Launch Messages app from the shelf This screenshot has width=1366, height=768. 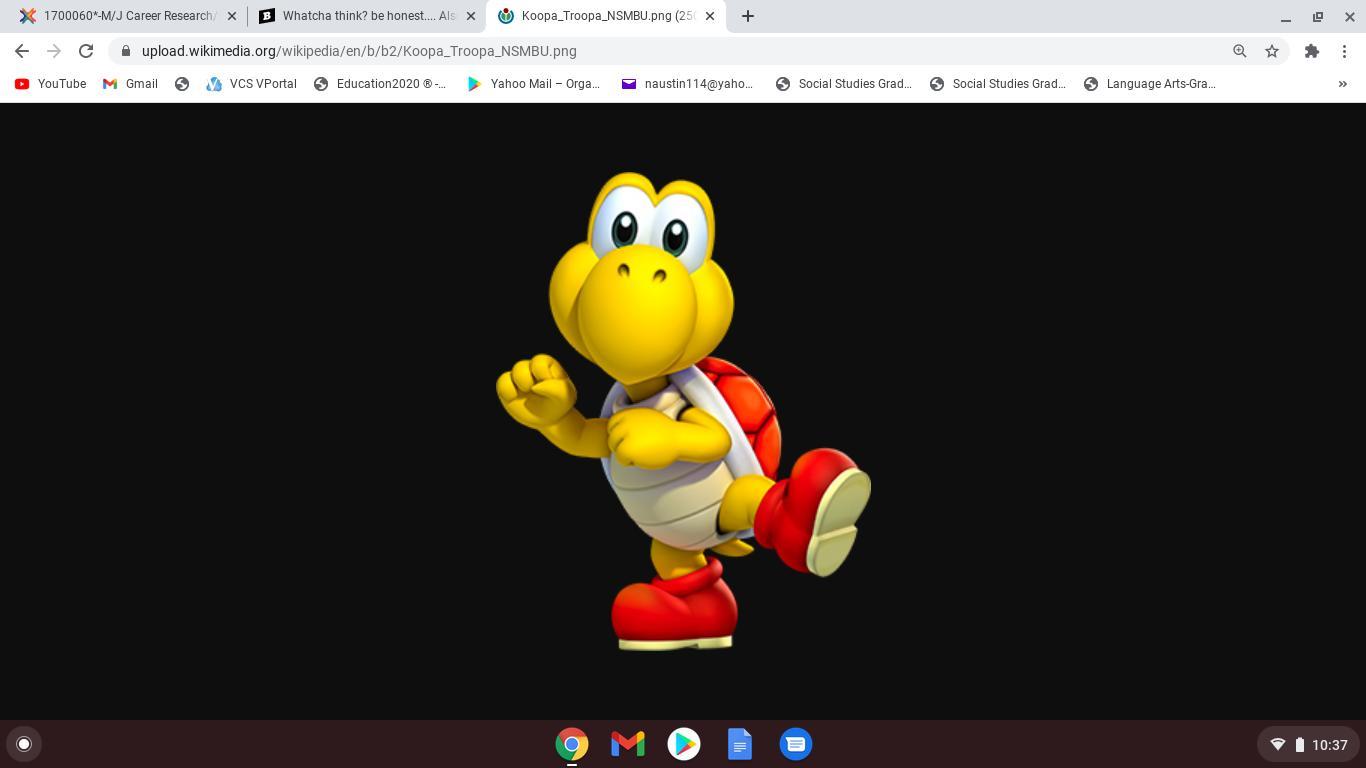pos(796,744)
